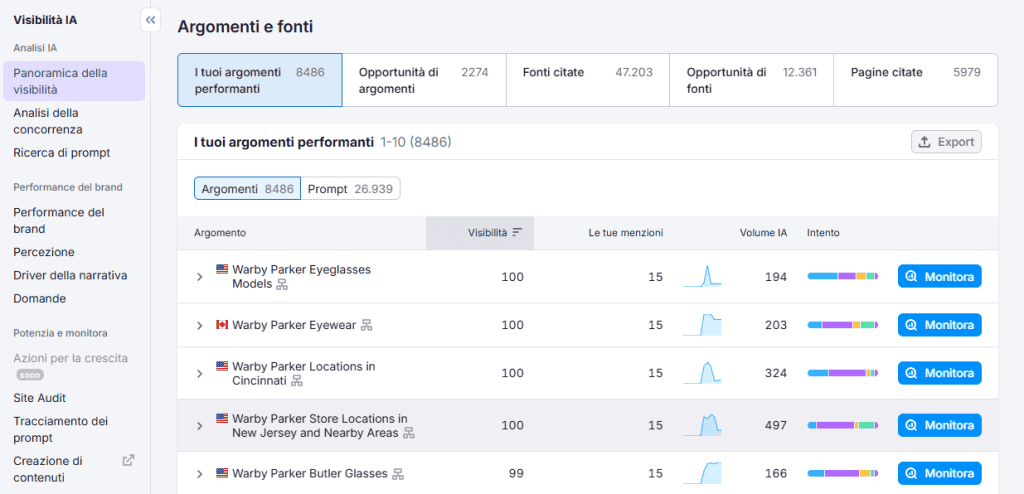Viewport: 1024px width, 494px height.
Task: Expand the Warby Parker Eyeglasses Models row
Action: (200, 277)
